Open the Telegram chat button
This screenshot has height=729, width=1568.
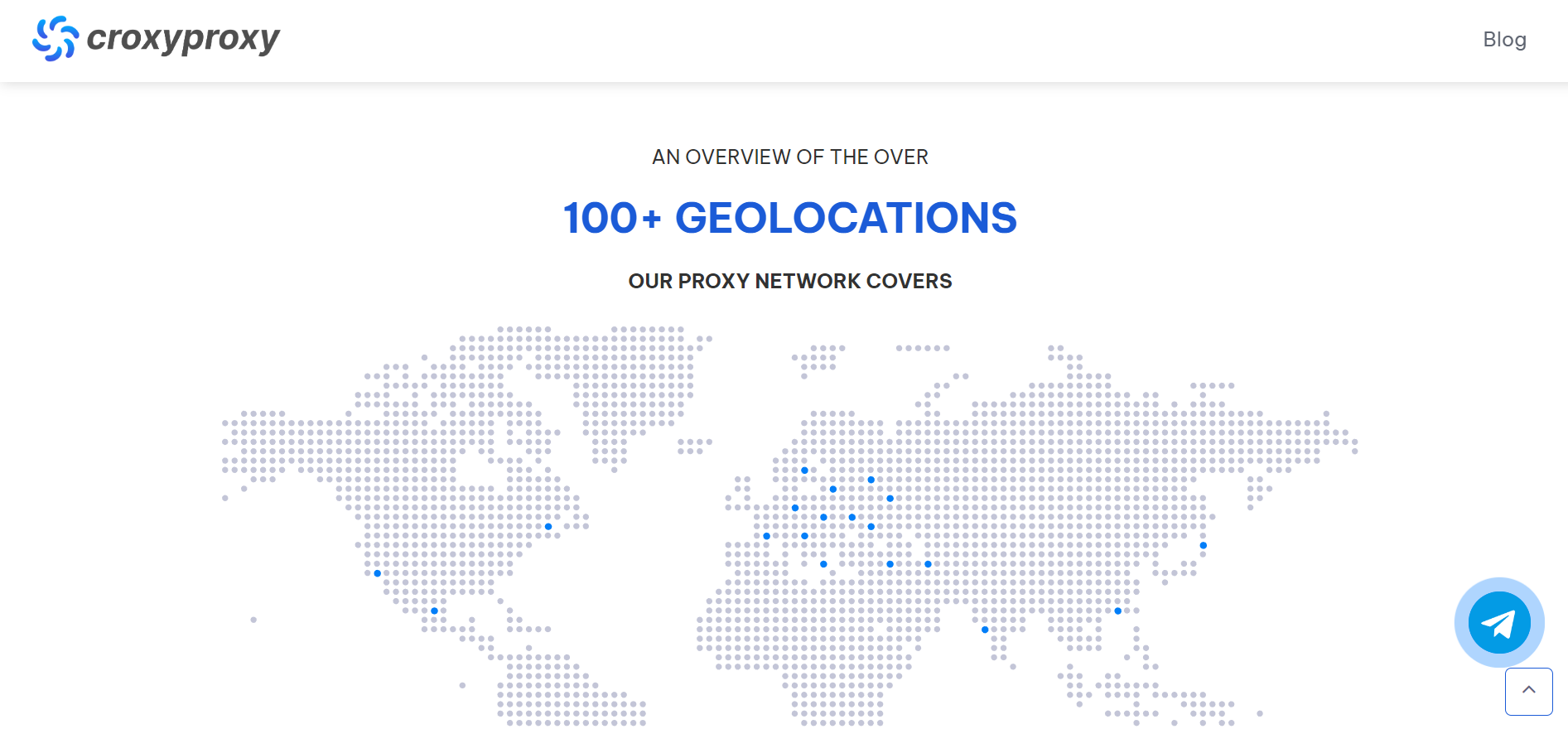[x=1499, y=622]
